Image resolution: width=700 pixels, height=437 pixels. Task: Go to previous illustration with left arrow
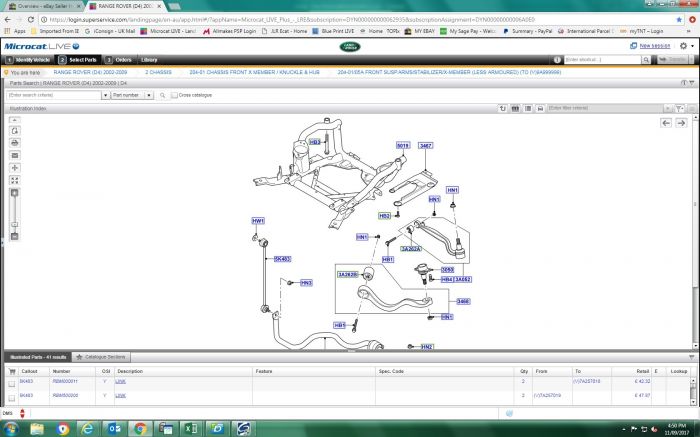[x=666, y=123]
